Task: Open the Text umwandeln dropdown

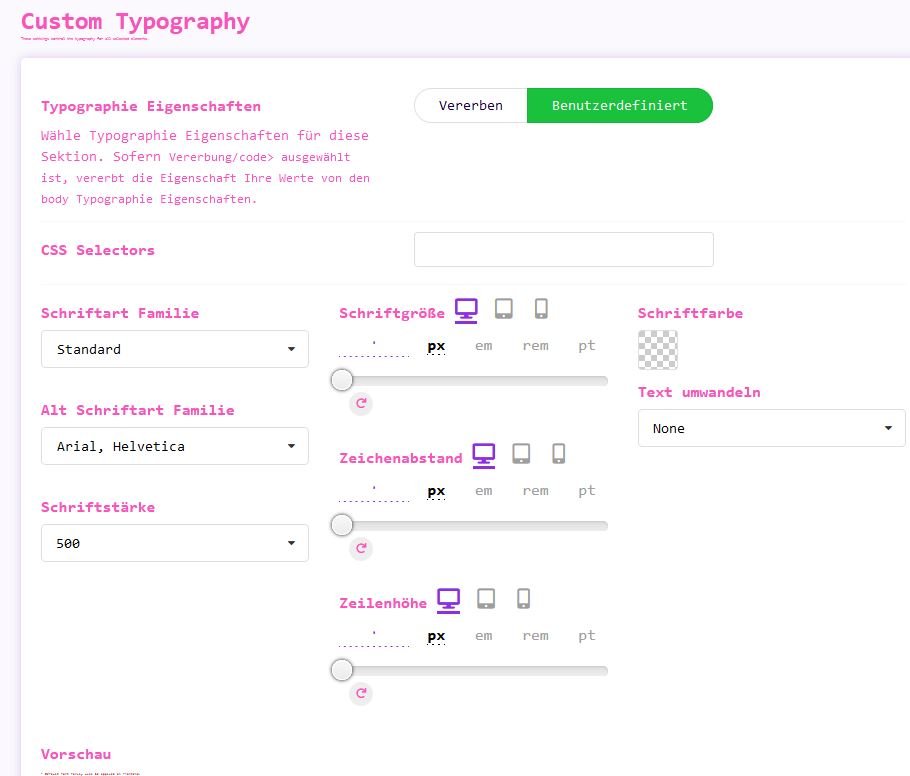Action: [x=771, y=428]
